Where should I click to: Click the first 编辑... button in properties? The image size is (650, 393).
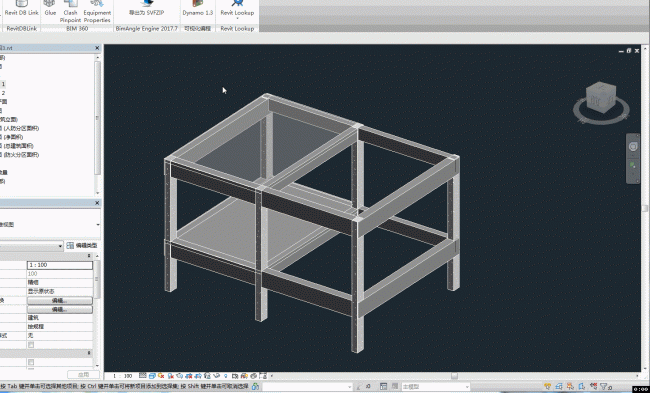tap(60, 301)
